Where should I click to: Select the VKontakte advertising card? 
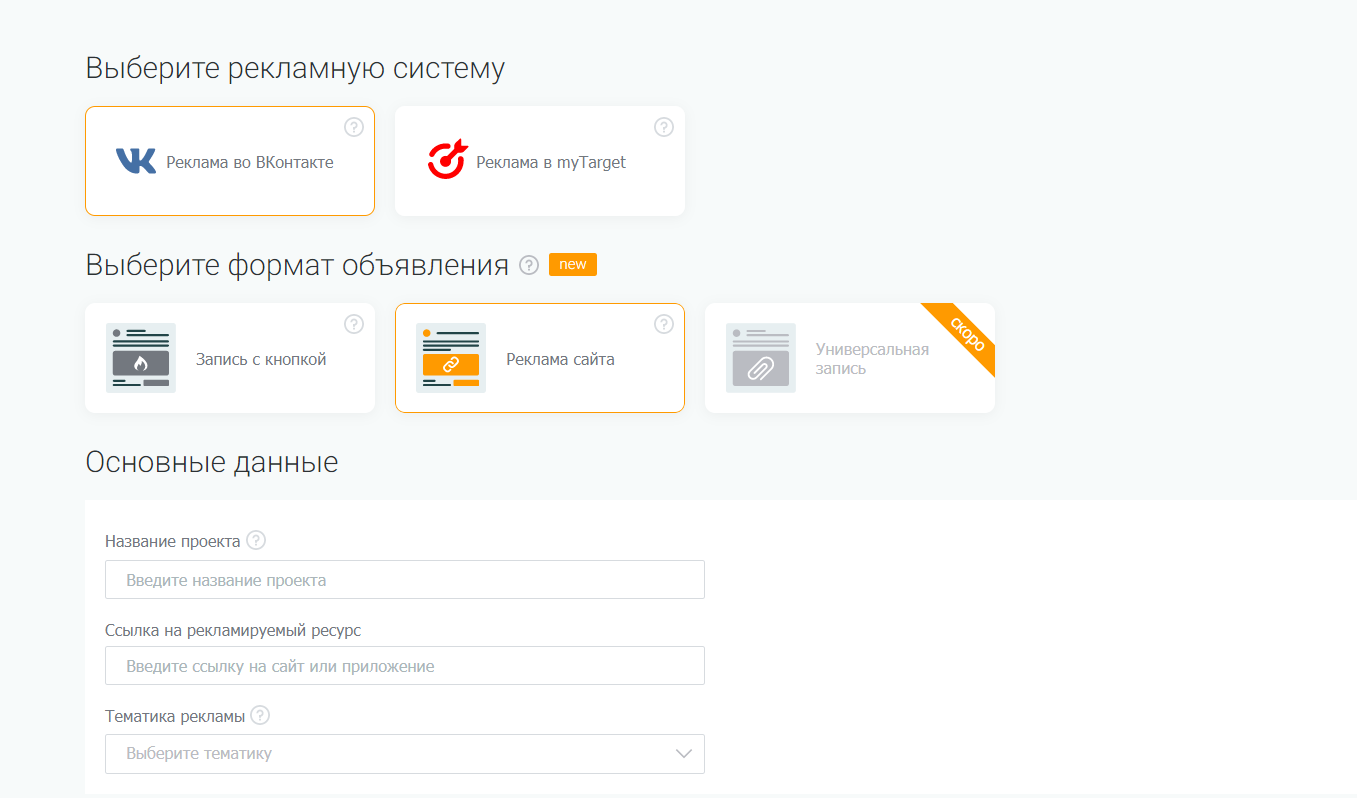coord(230,161)
